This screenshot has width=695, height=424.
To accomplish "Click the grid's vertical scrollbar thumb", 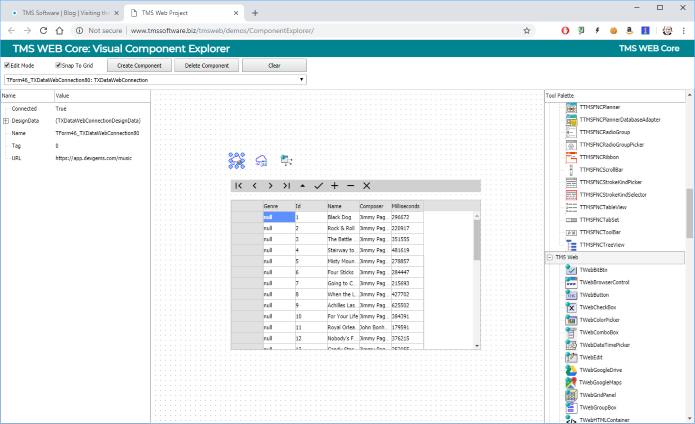I will pyautogui.click(x=477, y=240).
